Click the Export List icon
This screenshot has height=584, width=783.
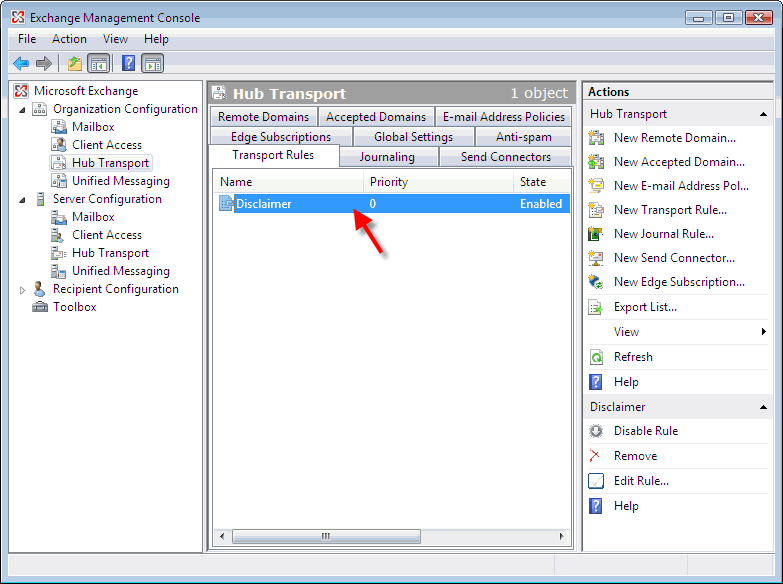pyautogui.click(x=596, y=307)
